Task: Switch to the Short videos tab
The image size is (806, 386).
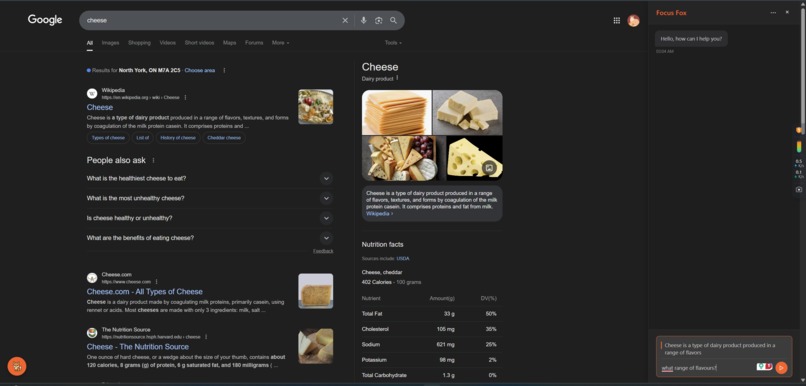Action: (x=199, y=43)
